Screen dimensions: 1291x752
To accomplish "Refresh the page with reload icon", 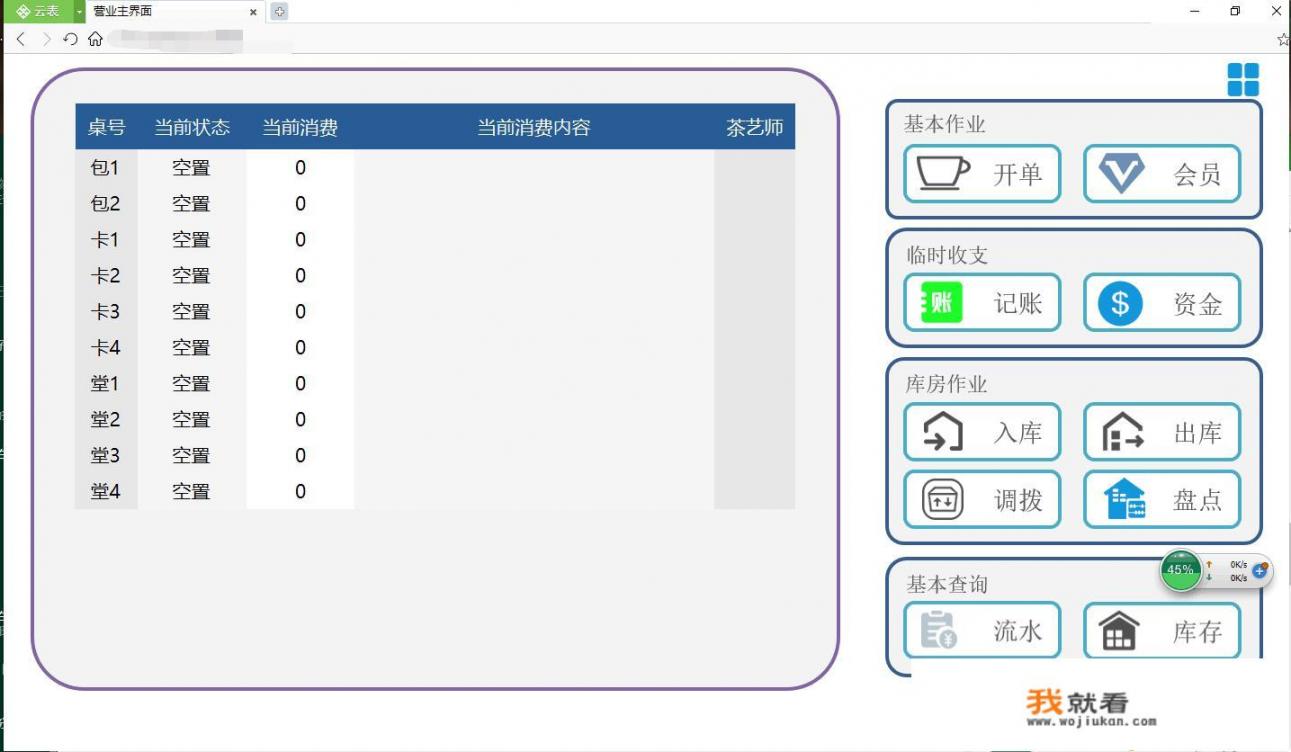I will 70,39.
